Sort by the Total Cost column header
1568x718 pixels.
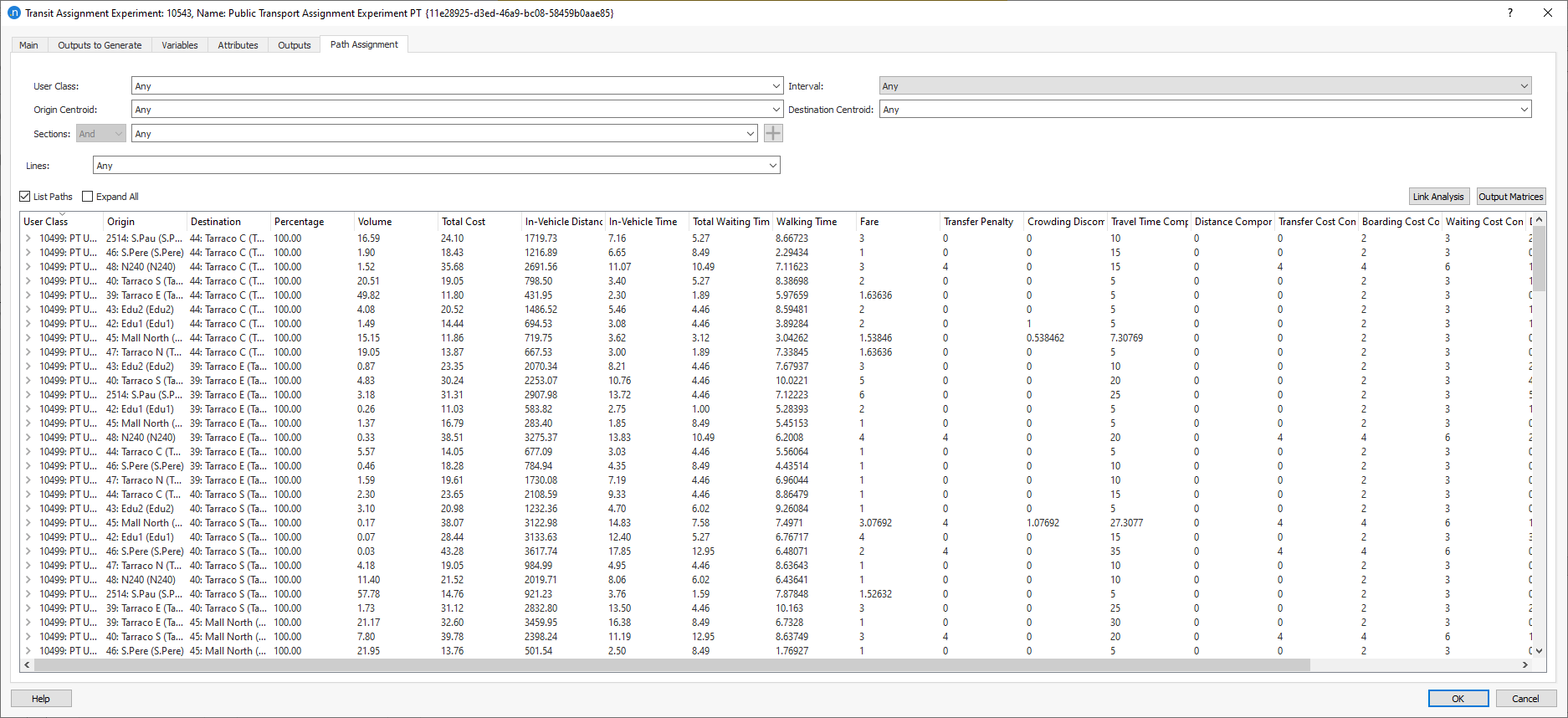point(480,222)
